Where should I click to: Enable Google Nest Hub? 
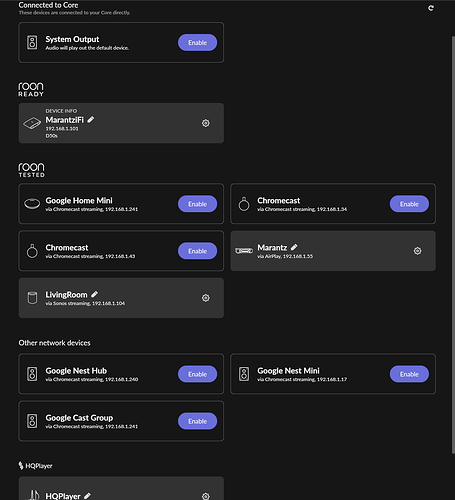click(197, 374)
